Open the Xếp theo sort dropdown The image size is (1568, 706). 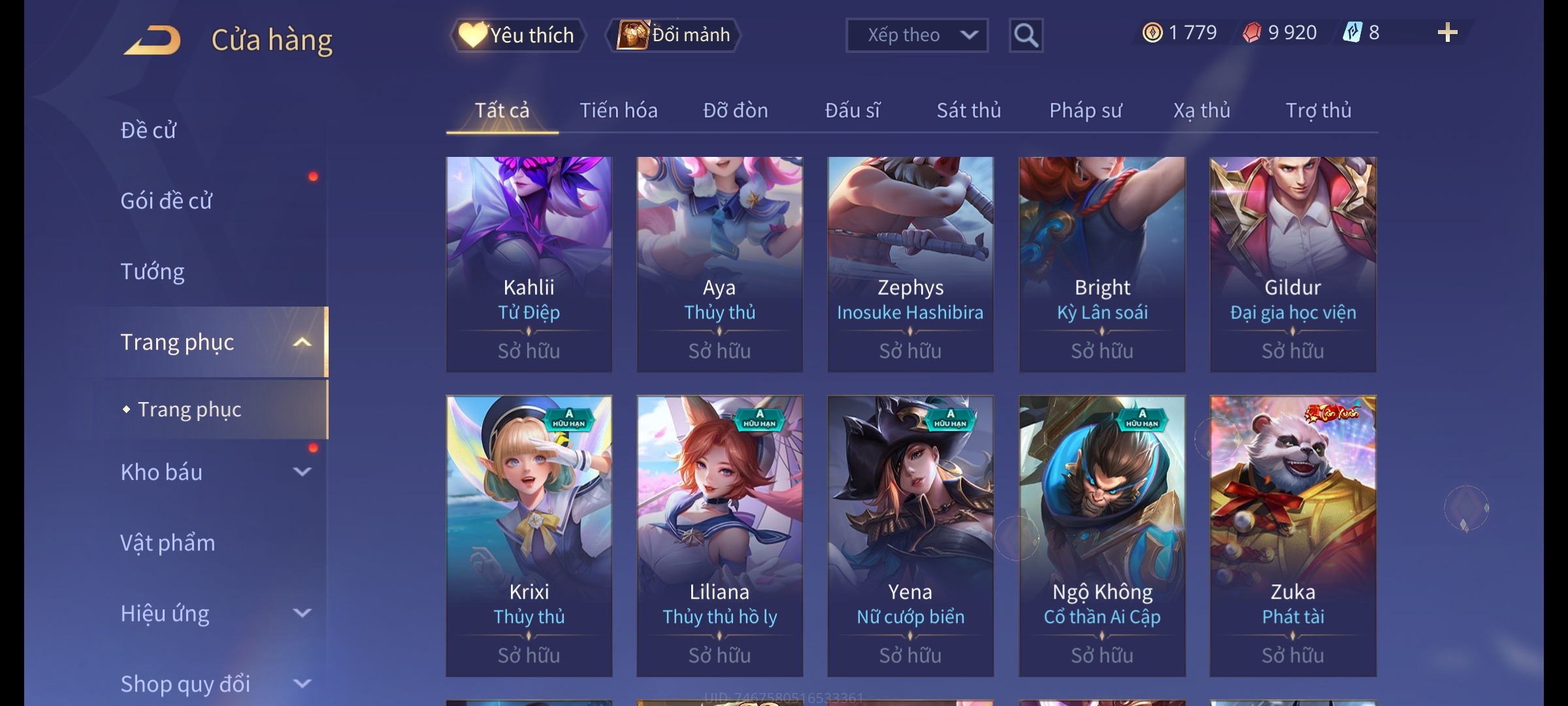click(917, 35)
